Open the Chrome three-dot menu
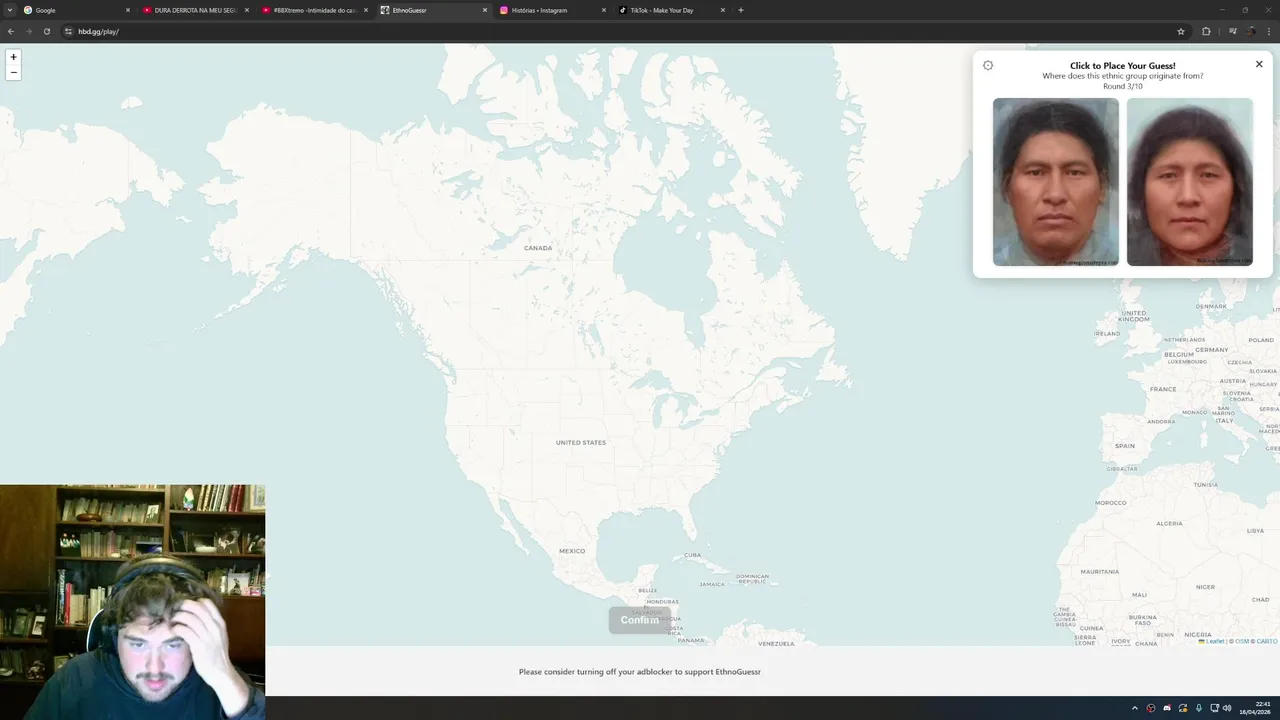The image size is (1280, 720). (1269, 31)
